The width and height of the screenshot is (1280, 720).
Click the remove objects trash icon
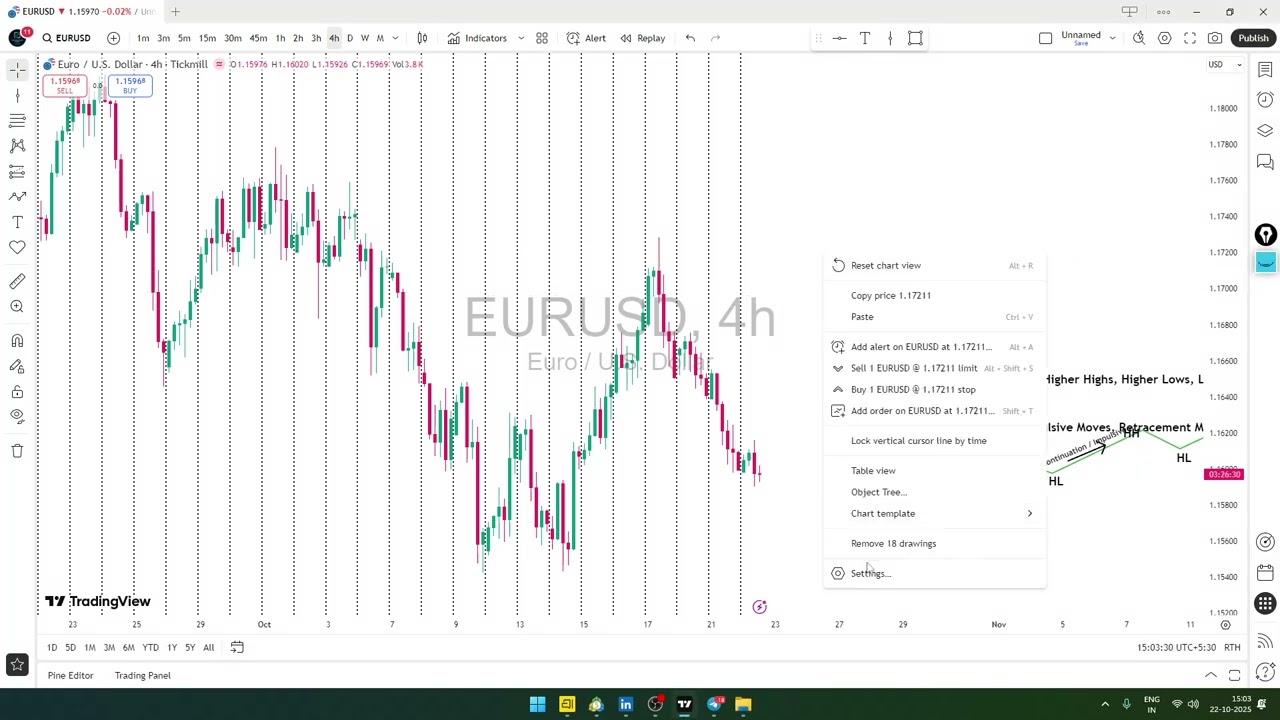[x=17, y=451]
